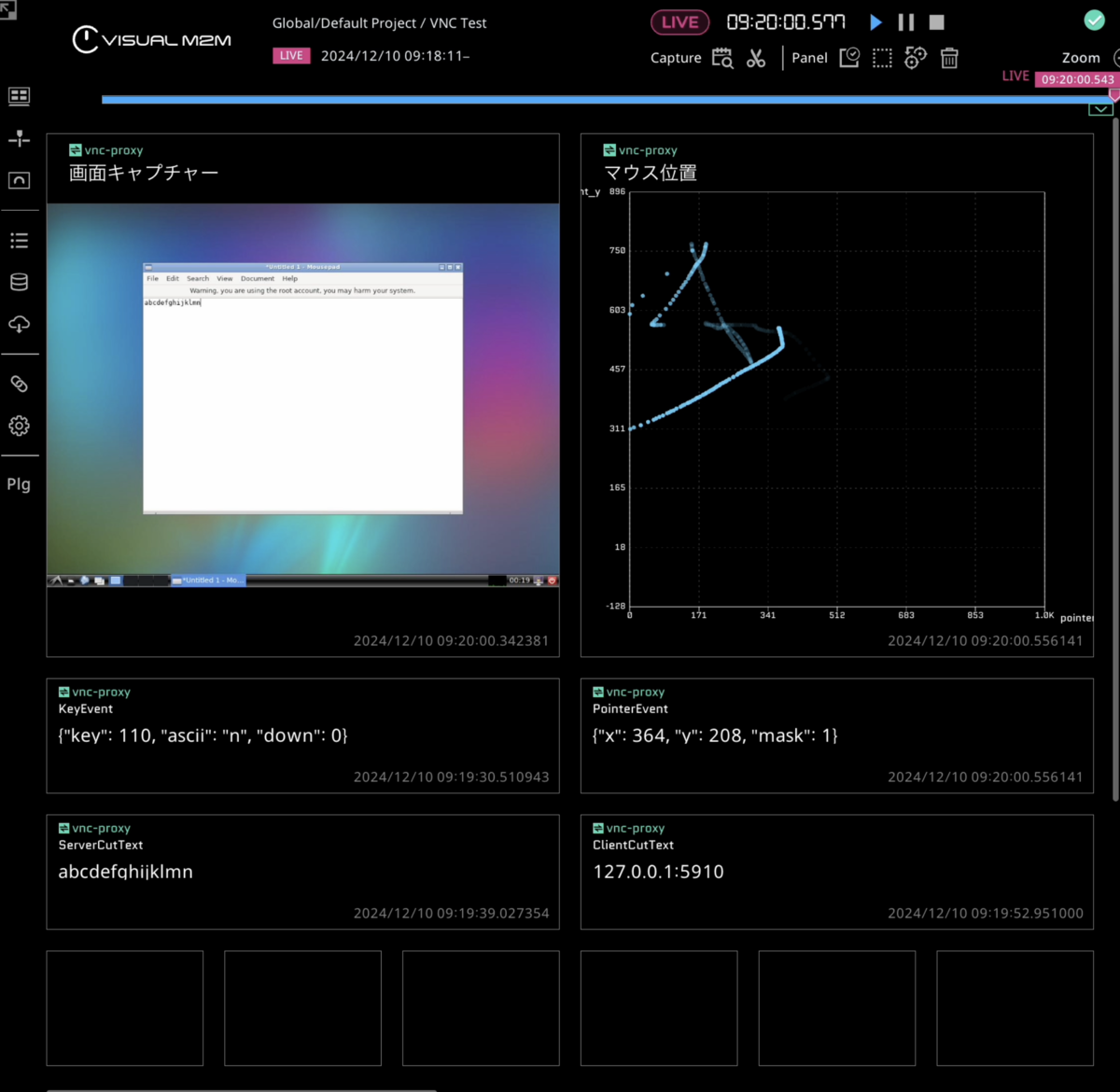Click the vnc-proxy icon on マウス位置 panel

point(609,150)
